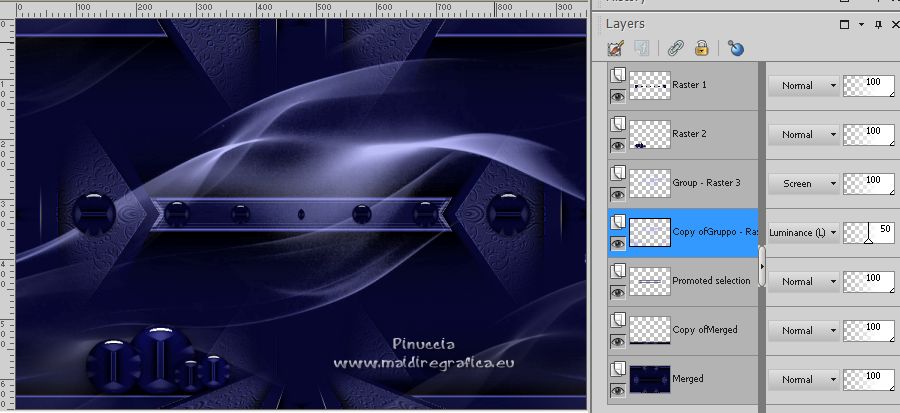
Task: Click the palette splitter expand arrow handle
Action: point(762,266)
